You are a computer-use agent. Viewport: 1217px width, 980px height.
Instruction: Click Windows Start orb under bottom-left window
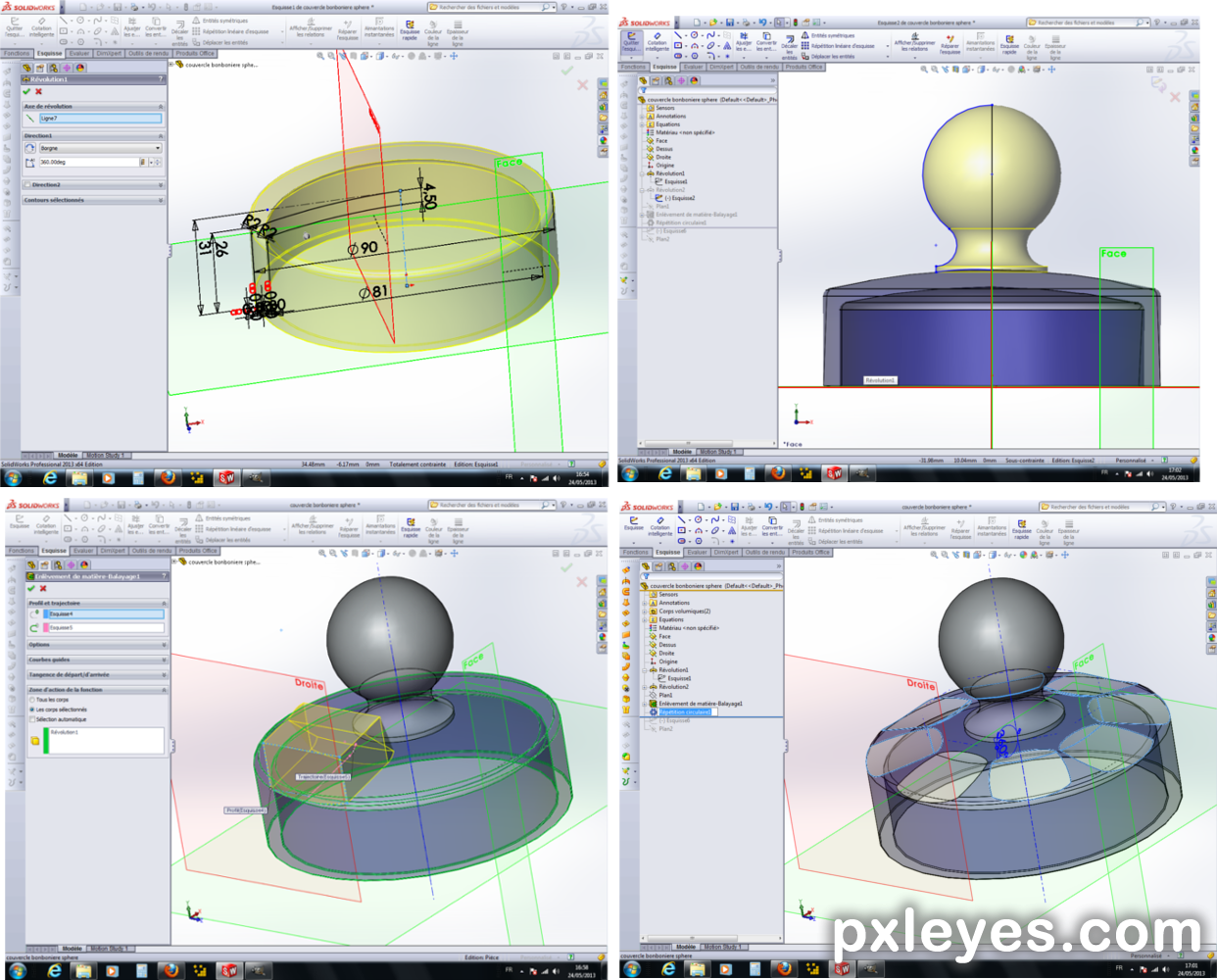[18, 970]
